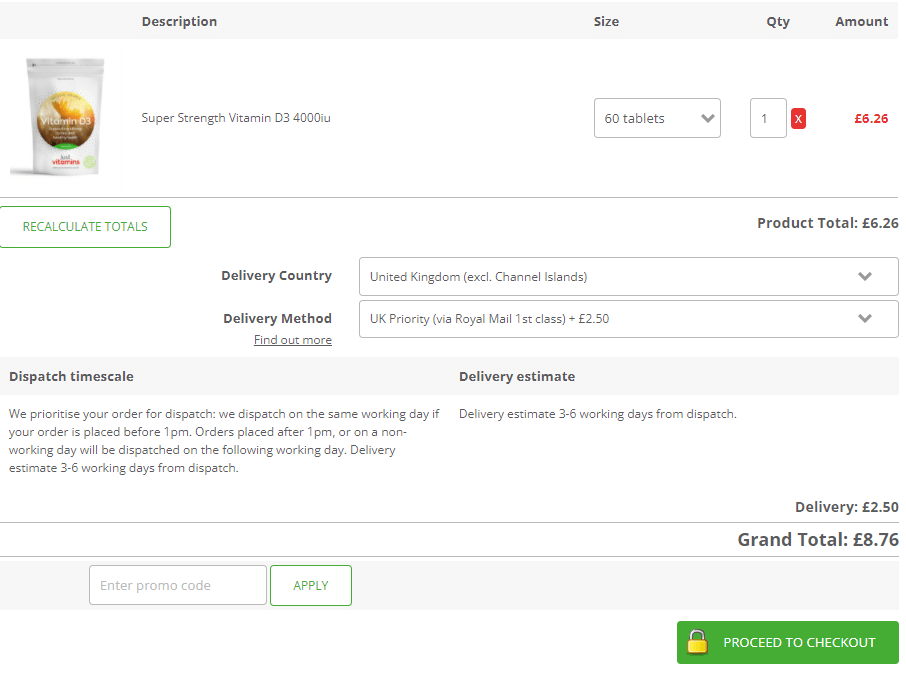Expand the Delivery Country dropdown
The height and width of the screenshot is (675, 906).
(x=628, y=276)
